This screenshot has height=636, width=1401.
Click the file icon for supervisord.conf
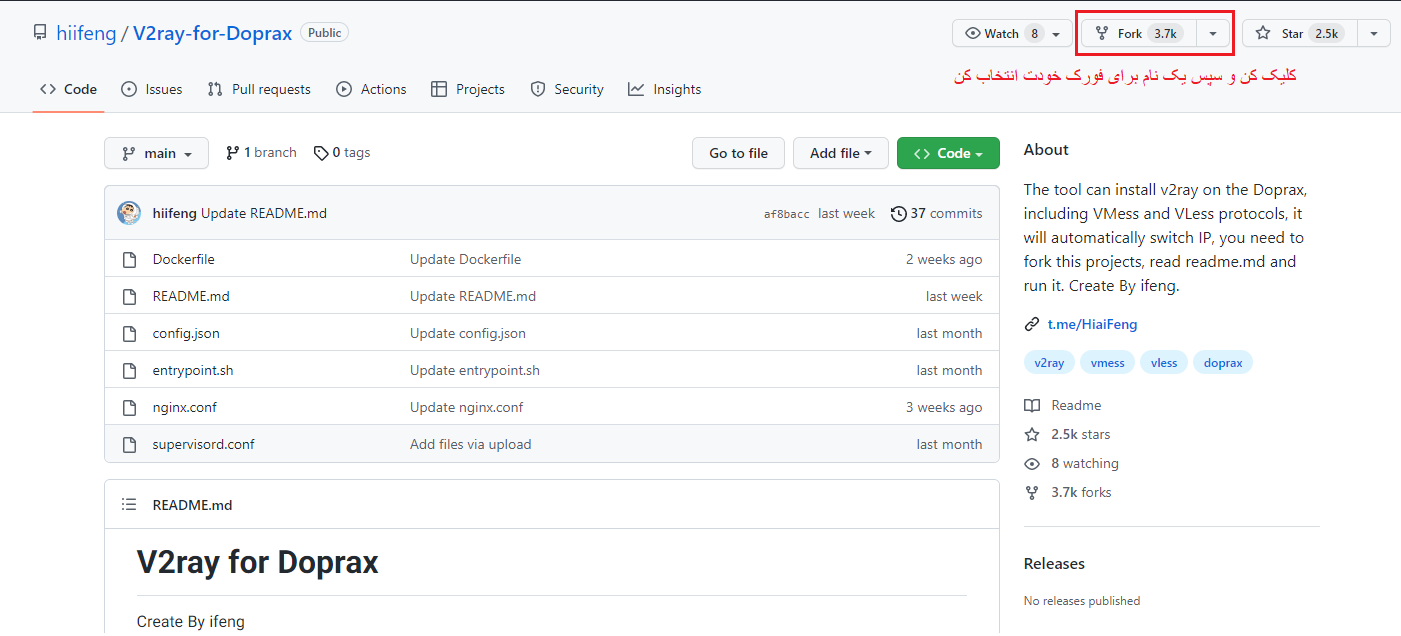coord(129,444)
